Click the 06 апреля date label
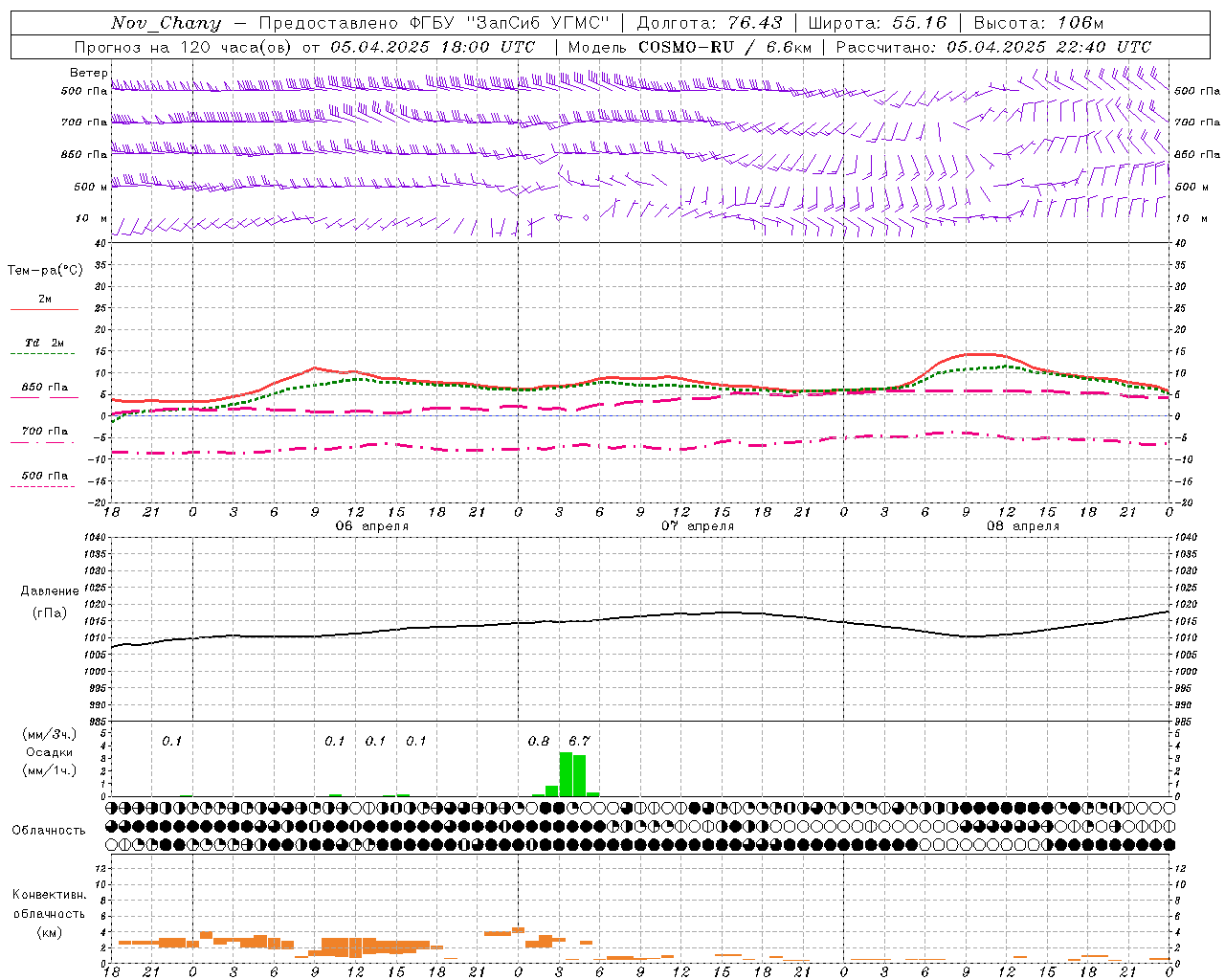This screenshot has height=980, width=1225. coord(371,526)
